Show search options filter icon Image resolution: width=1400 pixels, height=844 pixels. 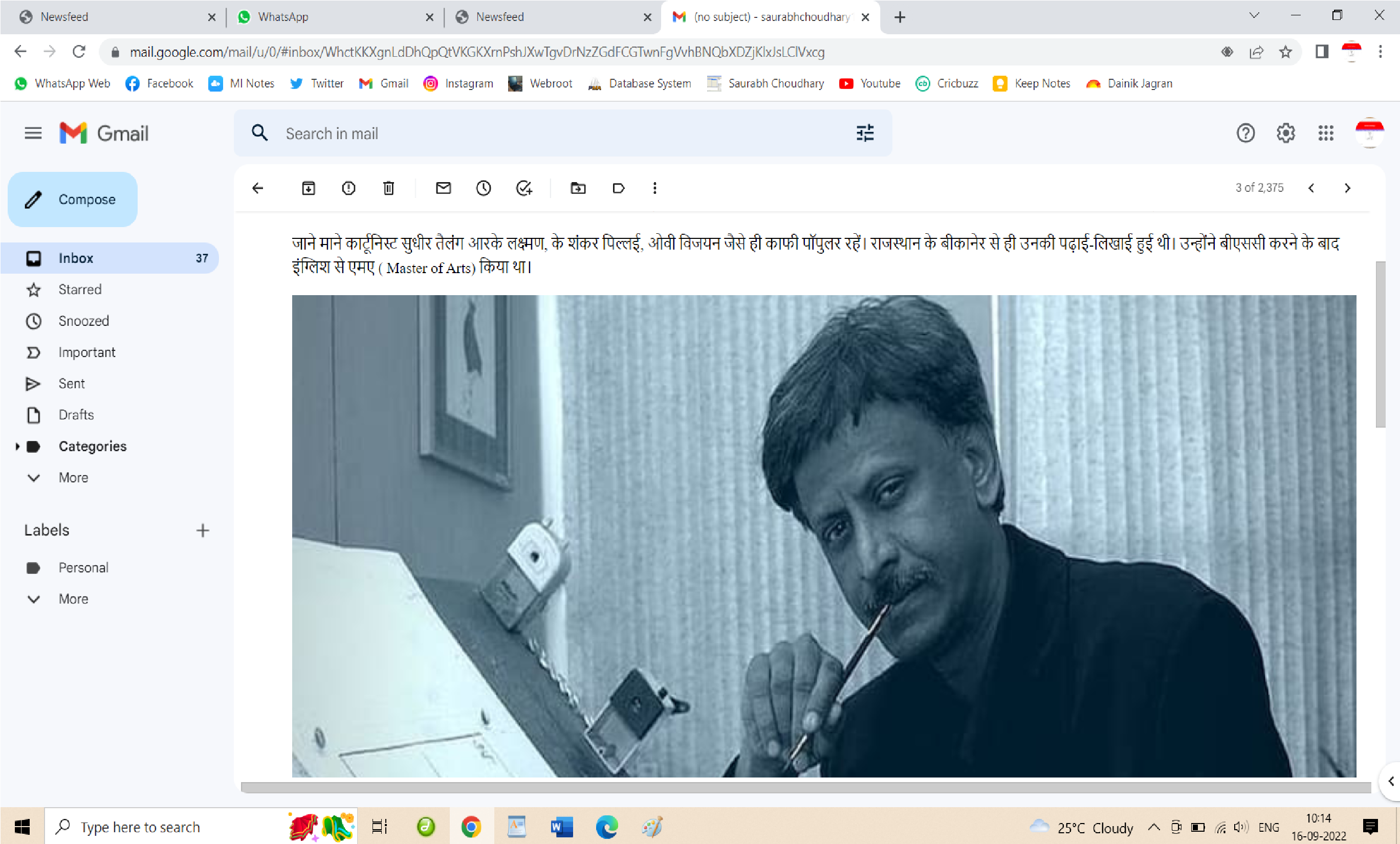pos(865,133)
